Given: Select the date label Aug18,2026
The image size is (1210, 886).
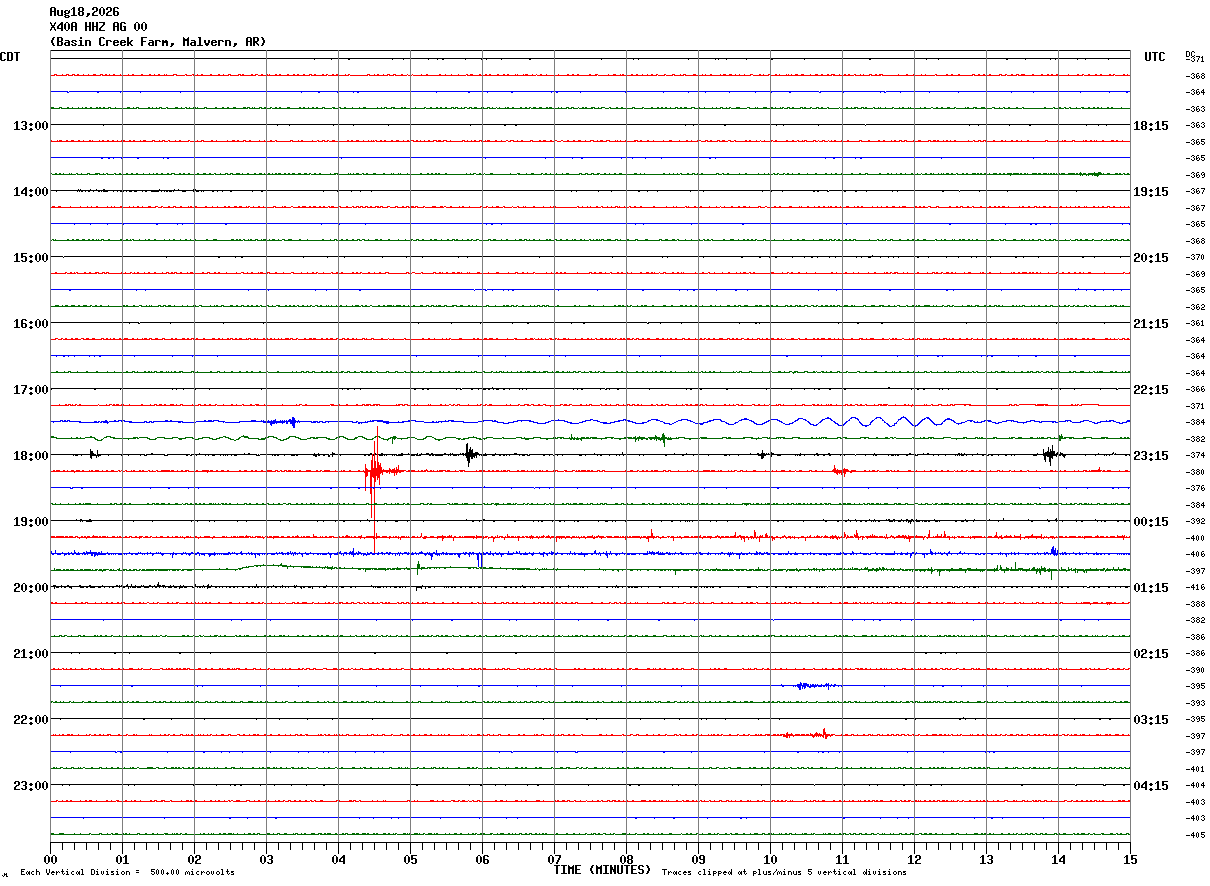Looking at the screenshot, I should 84,12.
